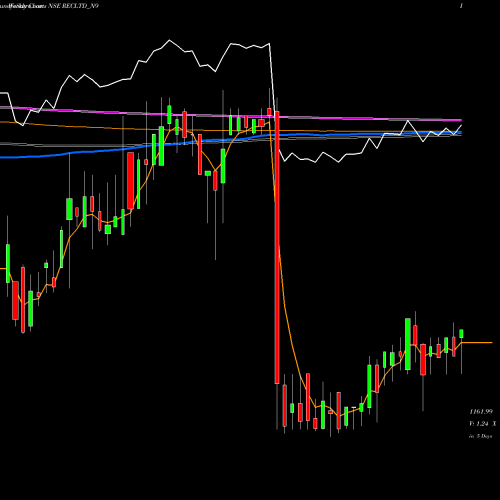Select the huge red crash candlestick
This screenshot has height=500, width=500.
[x=277, y=248]
